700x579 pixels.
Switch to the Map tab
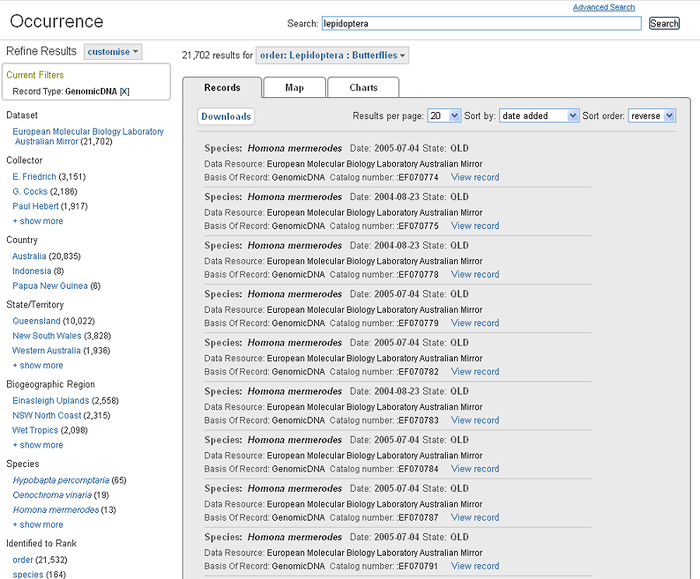[294, 88]
